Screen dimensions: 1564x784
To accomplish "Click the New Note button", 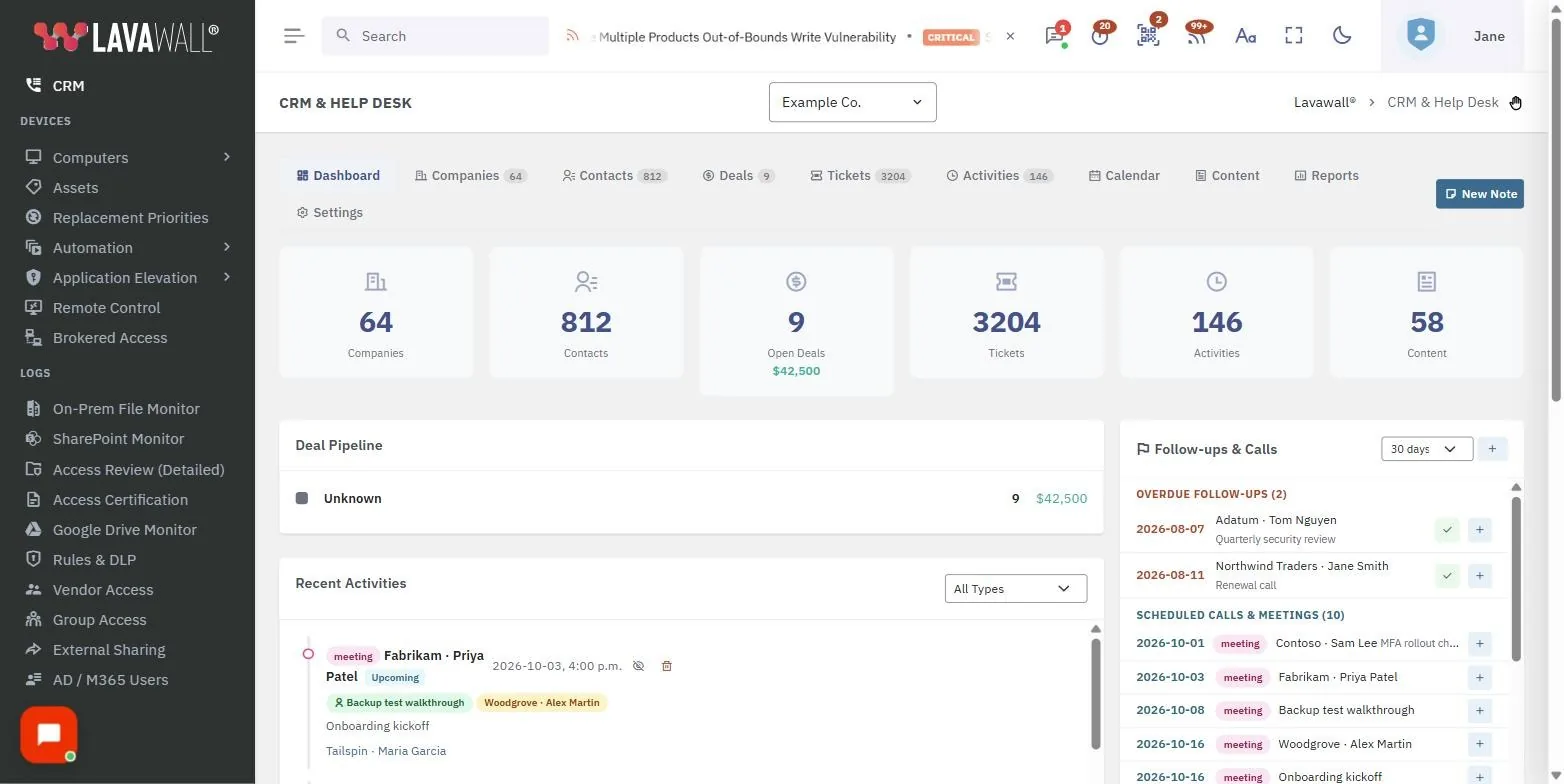I will tap(1479, 194).
